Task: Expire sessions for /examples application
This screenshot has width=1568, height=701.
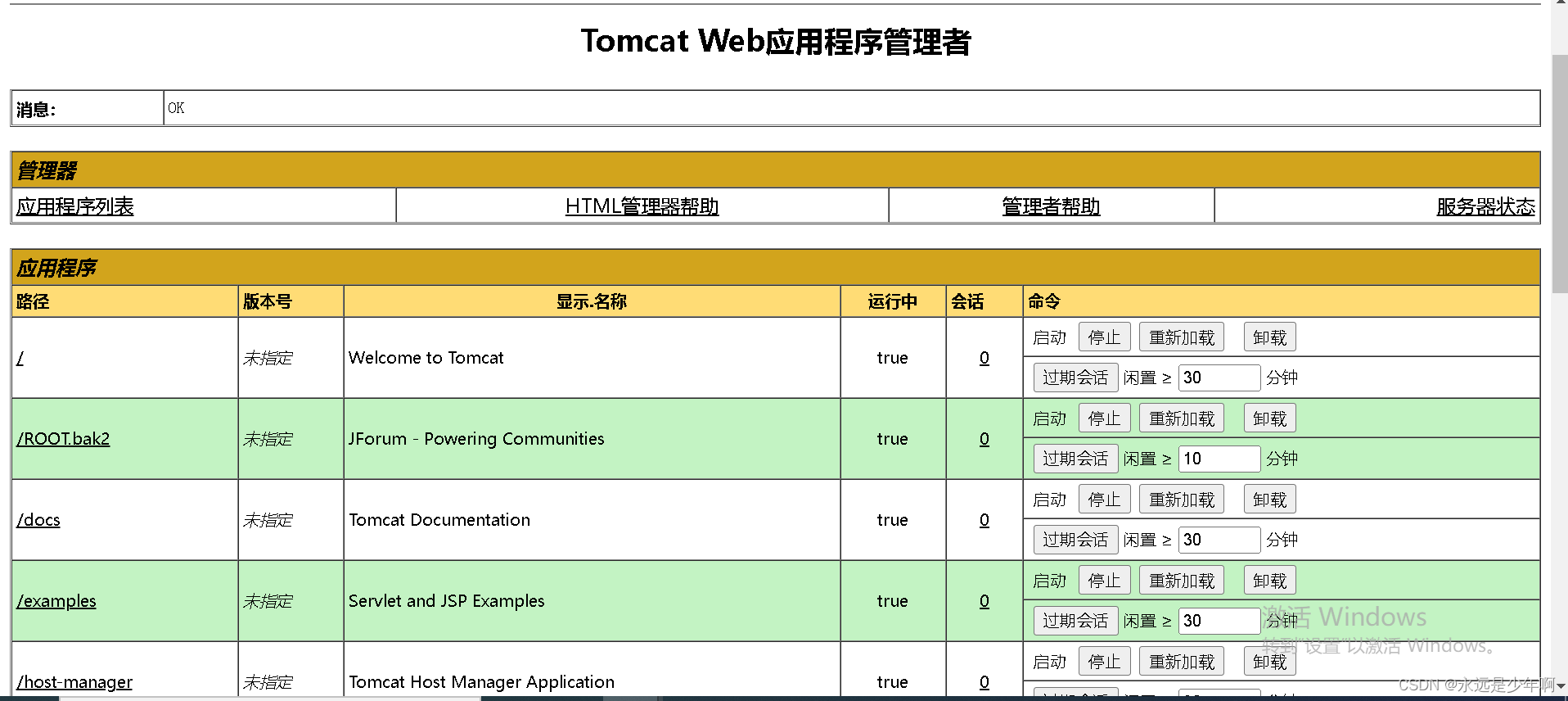Action: [1075, 621]
